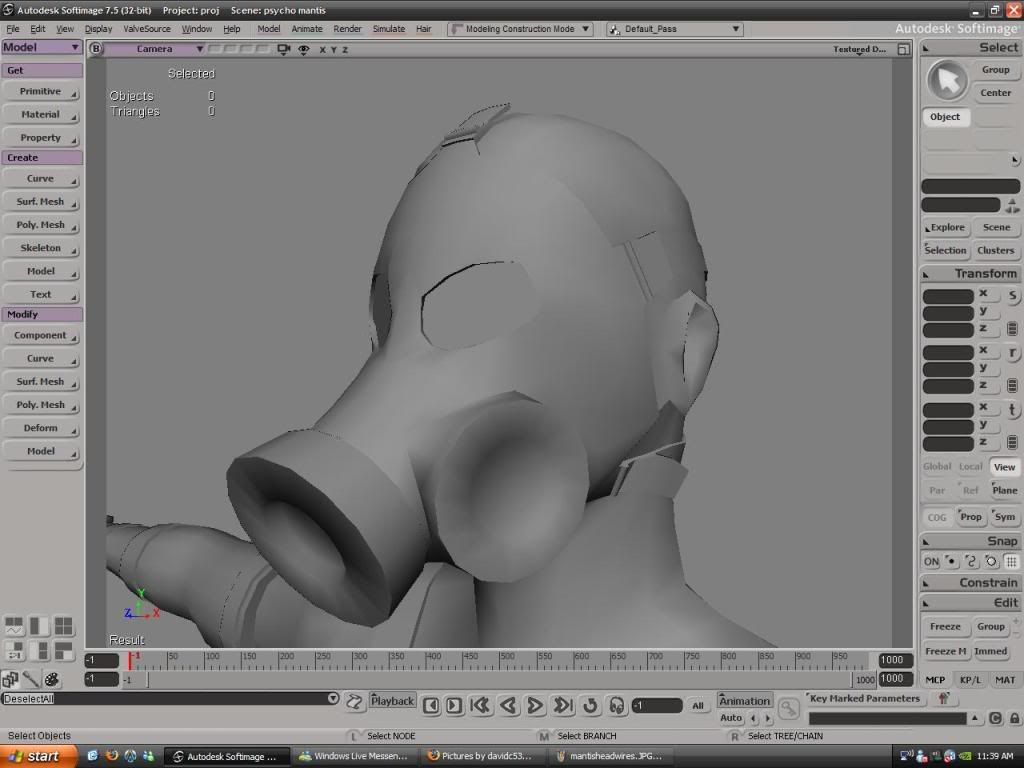Screen dimensions: 1024x768
Task: Click the large select arrow tool icon
Action: pos(946,81)
